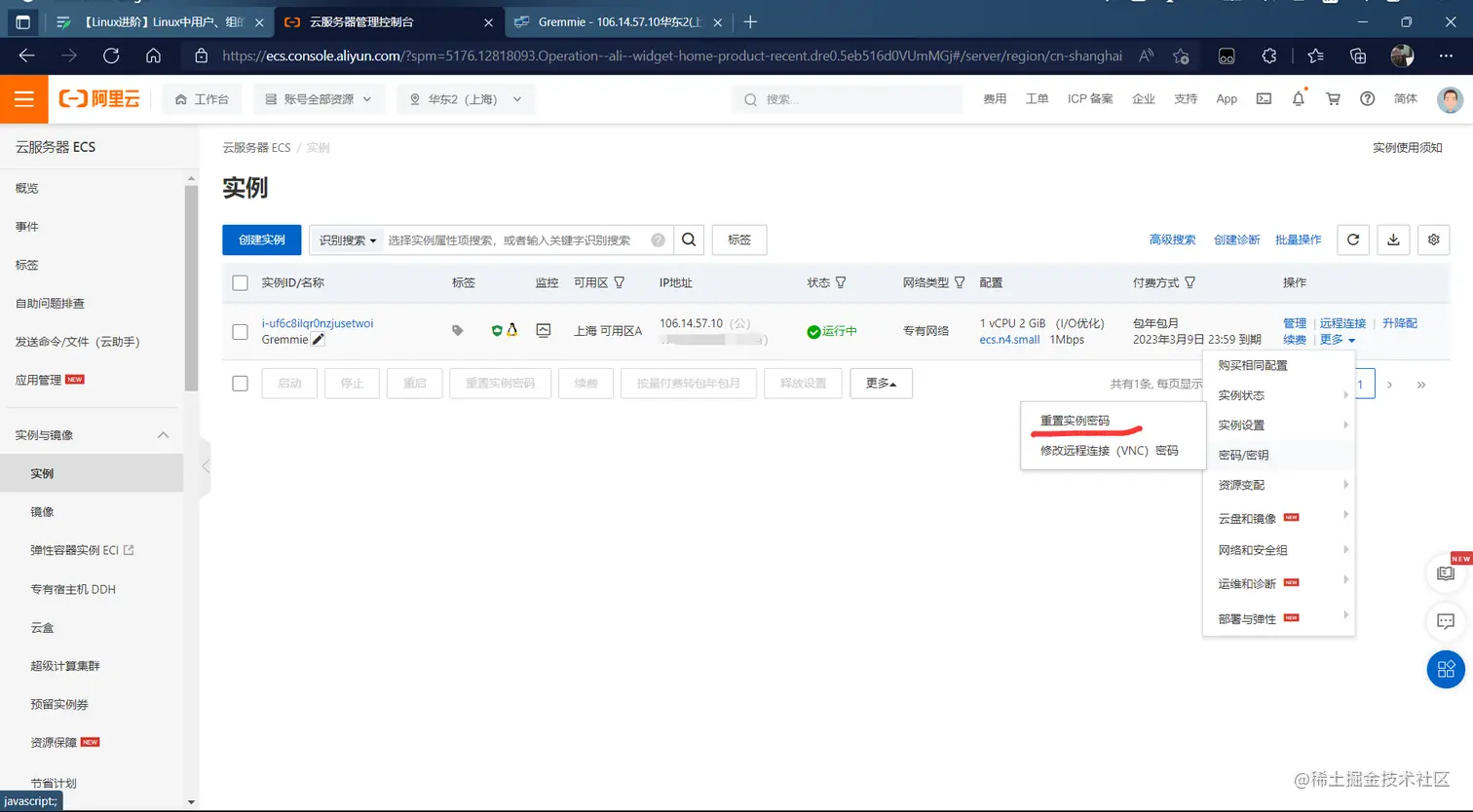Refresh the instance list
1473x812 pixels.
coord(1353,240)
